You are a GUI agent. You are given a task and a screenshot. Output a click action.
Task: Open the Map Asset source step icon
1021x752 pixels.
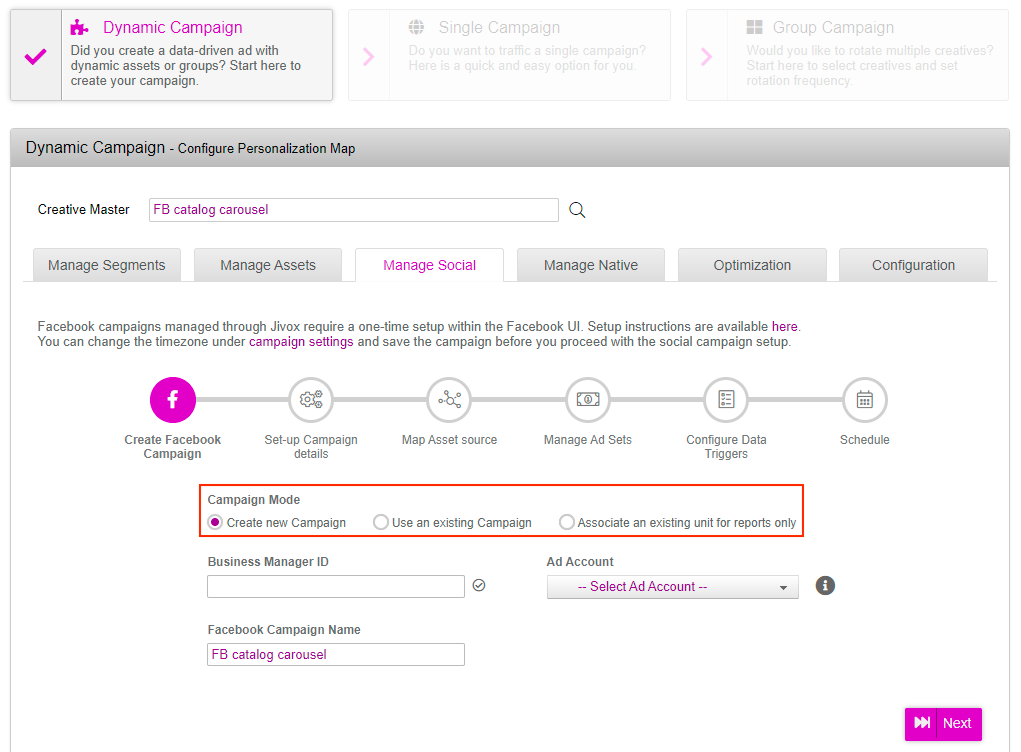click(449, 400)
